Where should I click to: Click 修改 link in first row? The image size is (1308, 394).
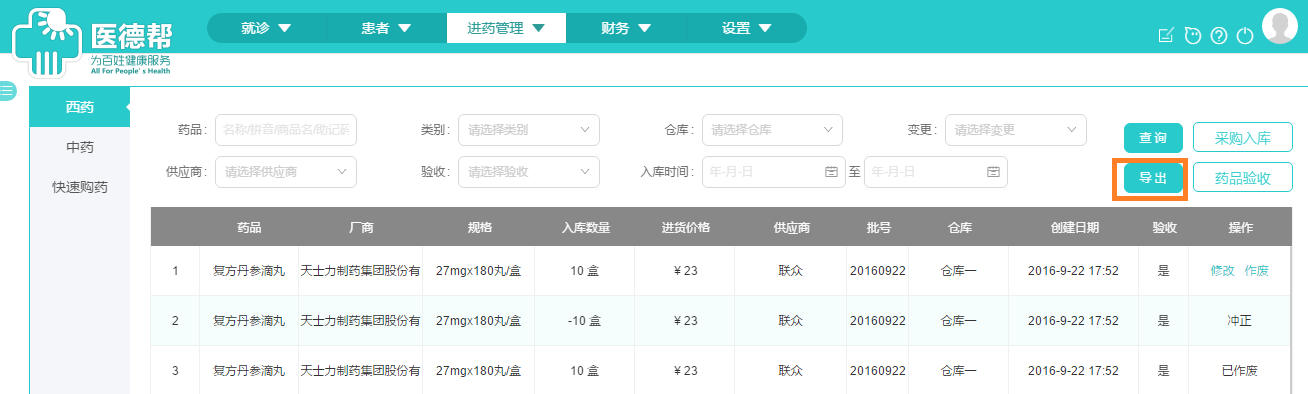pos(1223,271)
